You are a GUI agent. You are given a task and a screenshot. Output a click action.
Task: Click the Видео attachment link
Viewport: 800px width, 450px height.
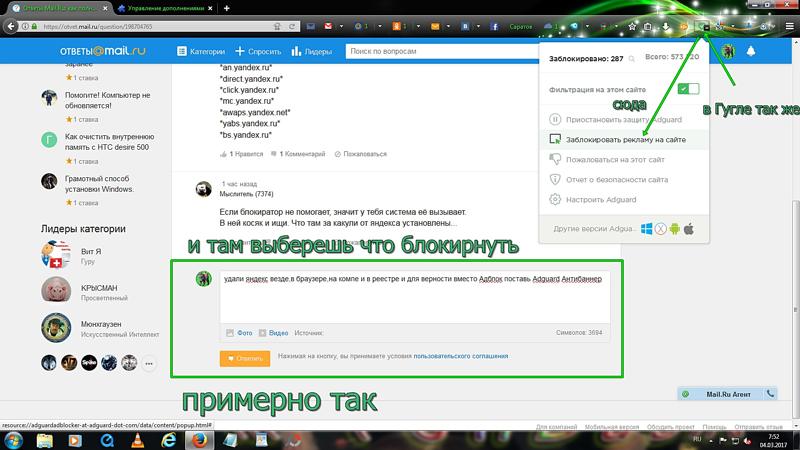coord(273,333)
